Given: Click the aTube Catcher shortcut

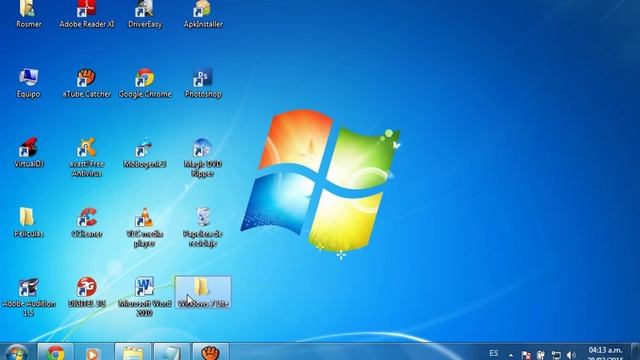Looking at the screenshot, I should [x=87, y=83].
